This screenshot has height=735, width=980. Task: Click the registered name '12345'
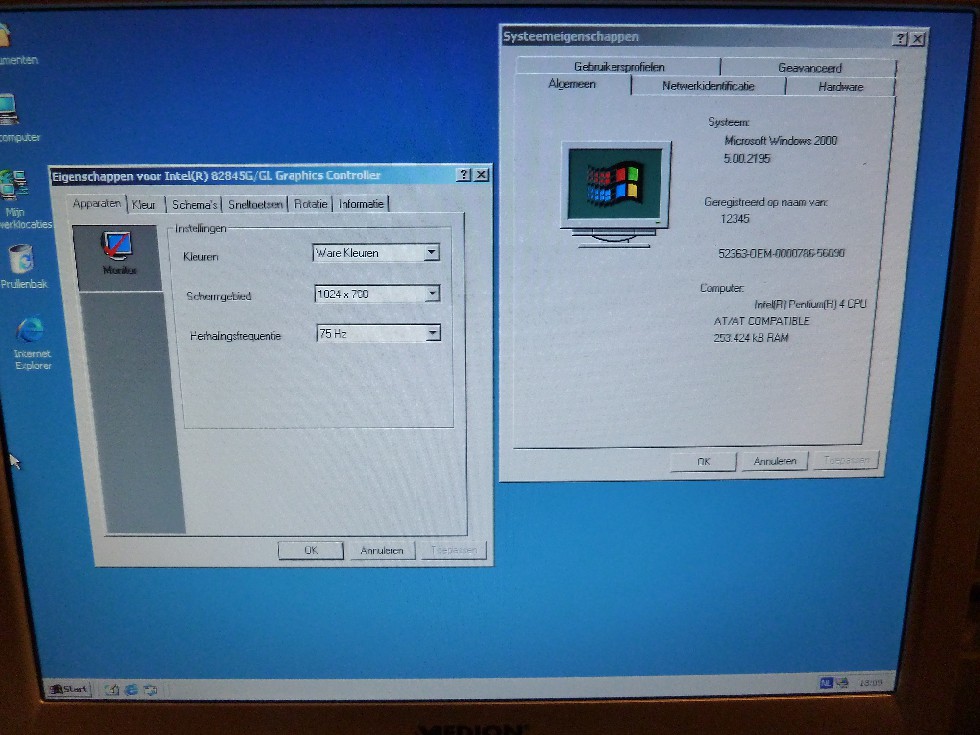click(734, 219)
